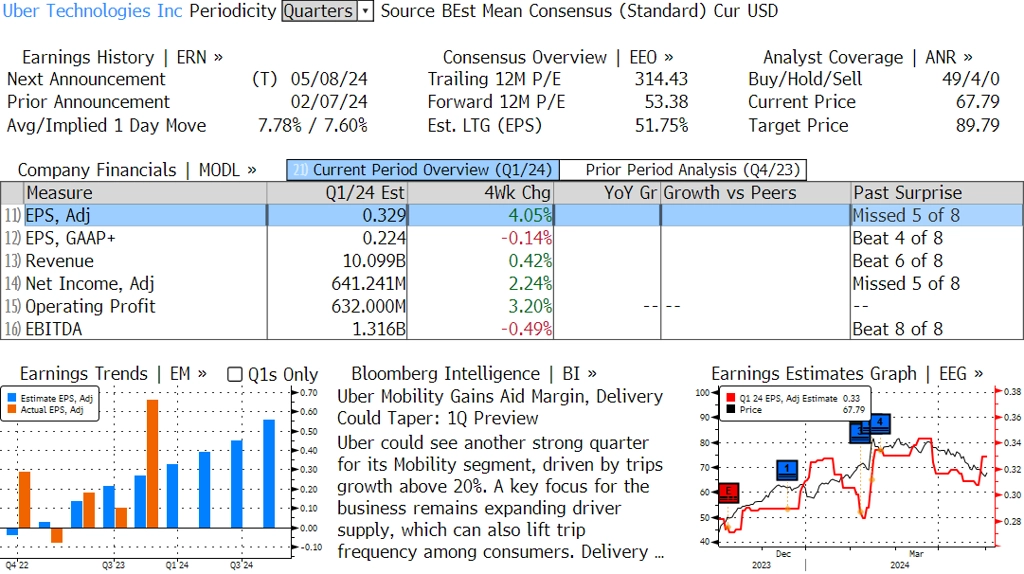Select the Net Income, Adj row
This screenshot has height=574, width=1024.
(512, 284)
